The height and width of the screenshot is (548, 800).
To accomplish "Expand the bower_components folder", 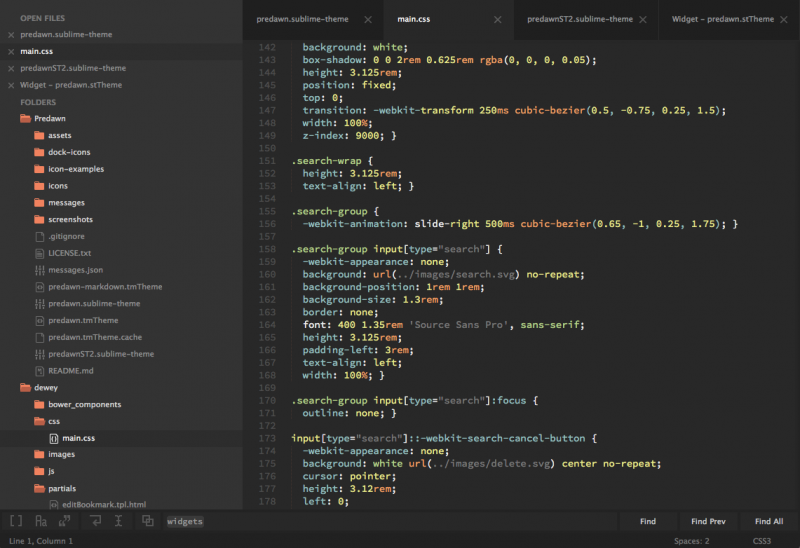I will tap(39, 405).
